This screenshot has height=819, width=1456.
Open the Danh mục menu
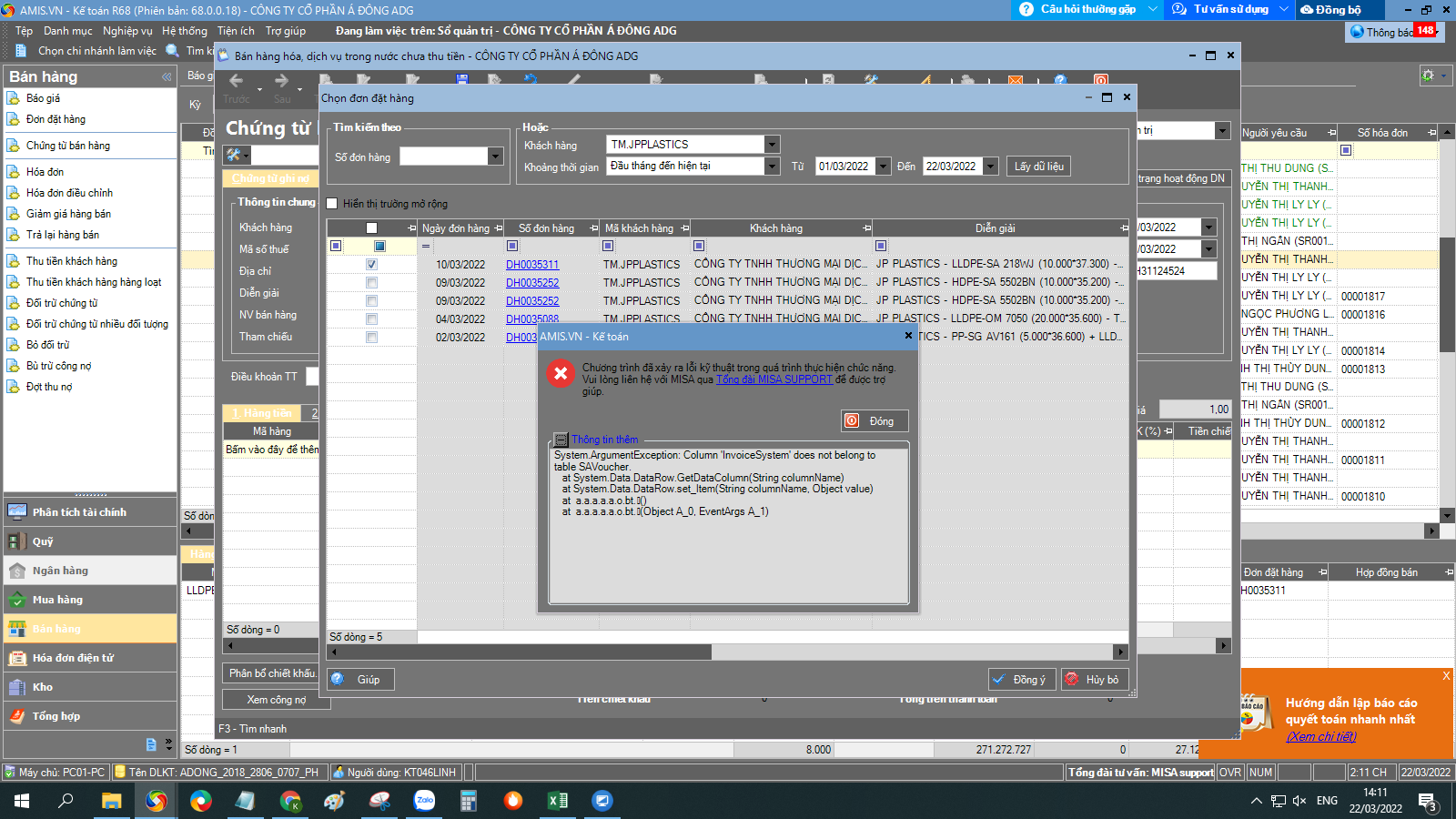[x=68, y=31]
